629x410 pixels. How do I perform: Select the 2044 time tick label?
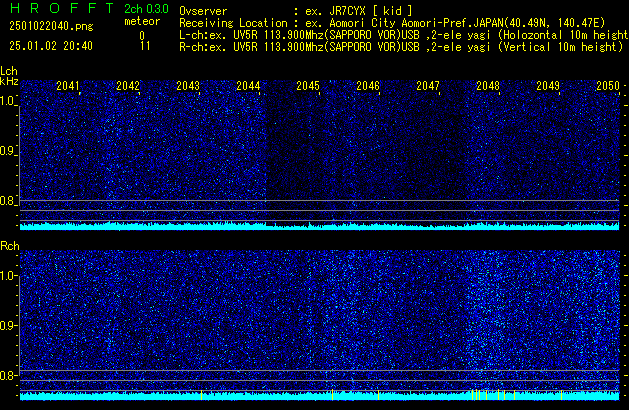(248, 86)
